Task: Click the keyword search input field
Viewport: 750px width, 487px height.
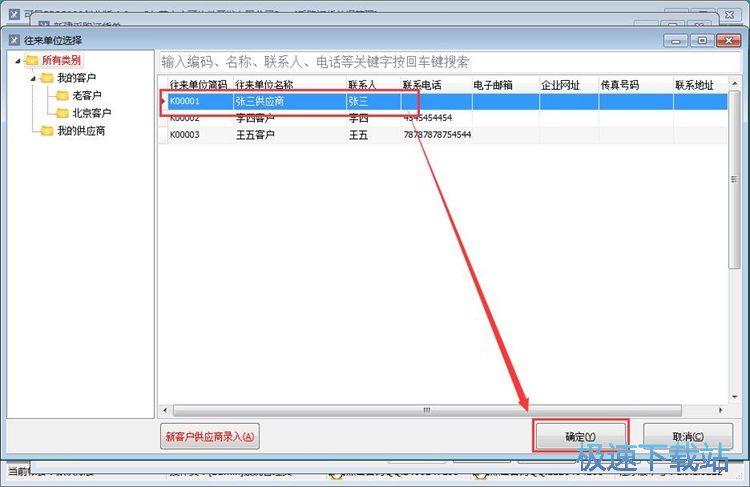Action: click(449, 62)
